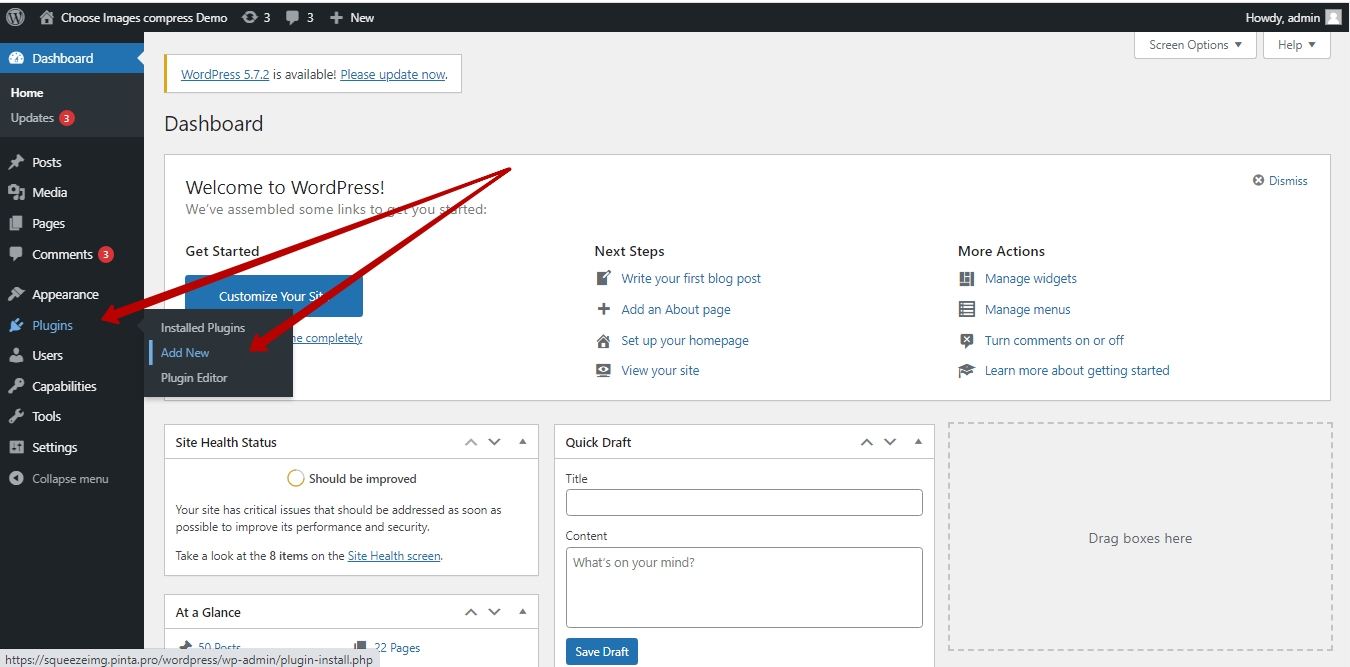Image resolution: width=1350 pixels, height=667 pixels.
Task: Choose Add New in Plugins submenu
Action: pyautogui.click(x=185, y=353)
